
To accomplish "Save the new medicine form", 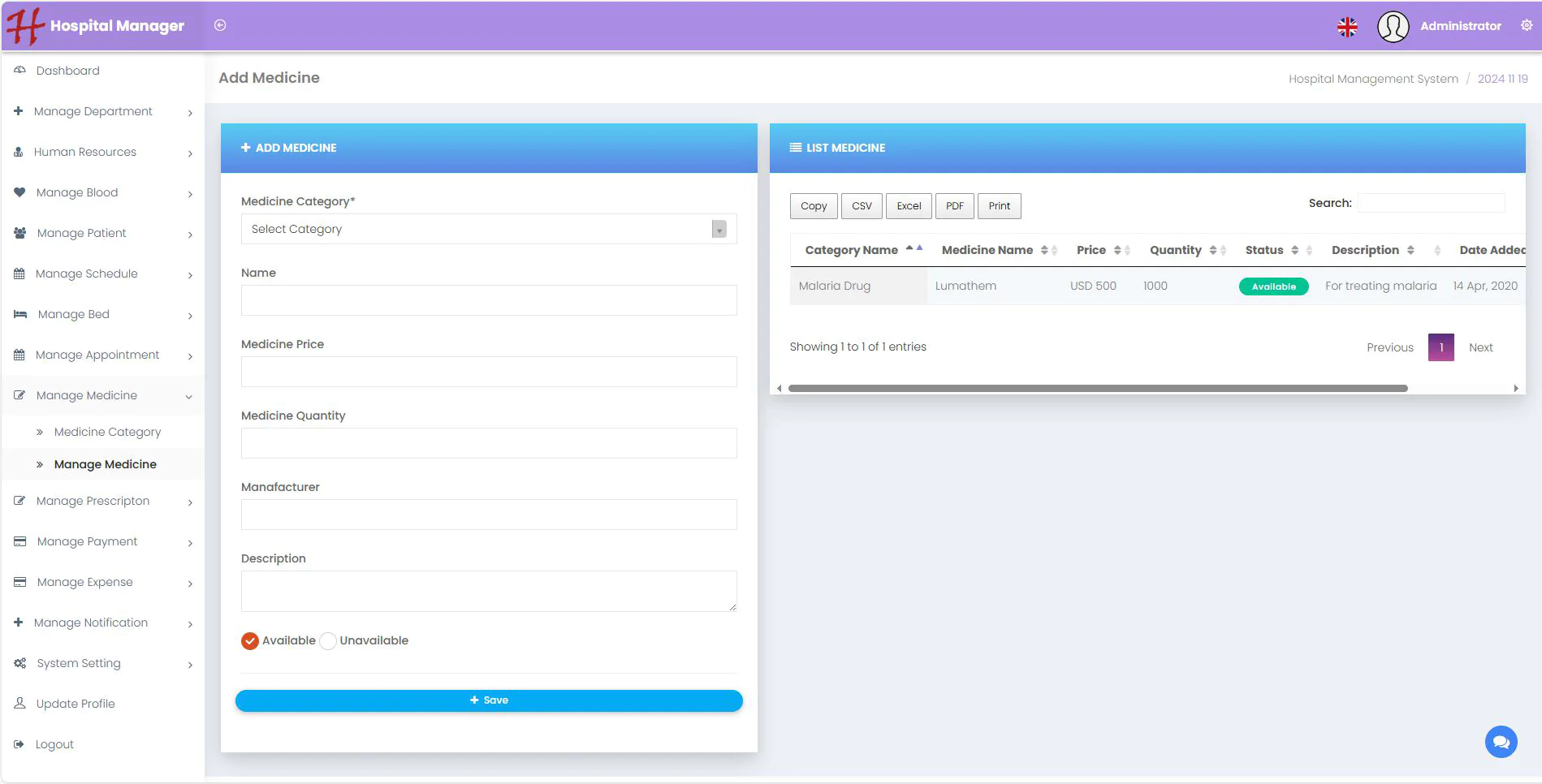I will click(x=488, y=700).
